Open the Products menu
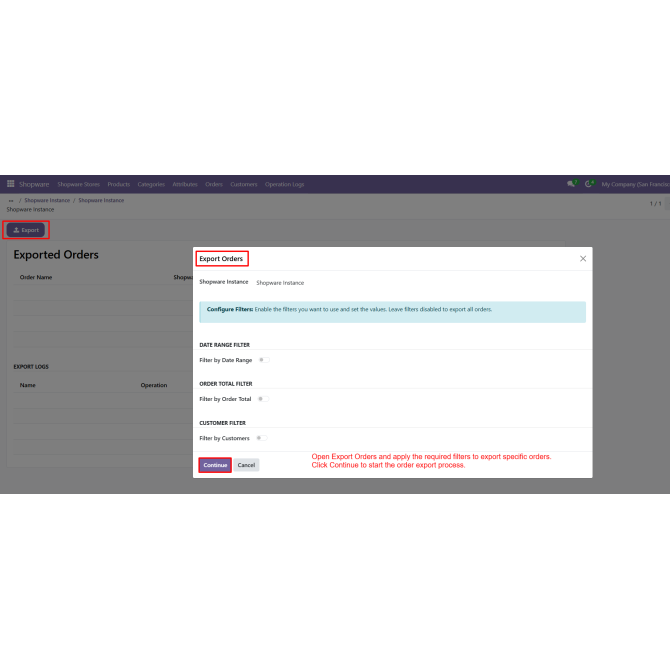 coord(119,184)
